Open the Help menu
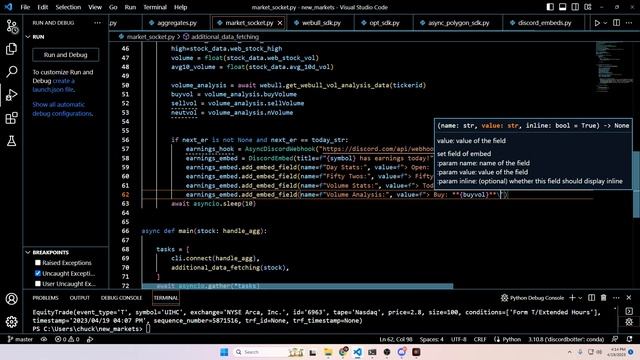Screen dimensions: 640x360 [180, 7]
